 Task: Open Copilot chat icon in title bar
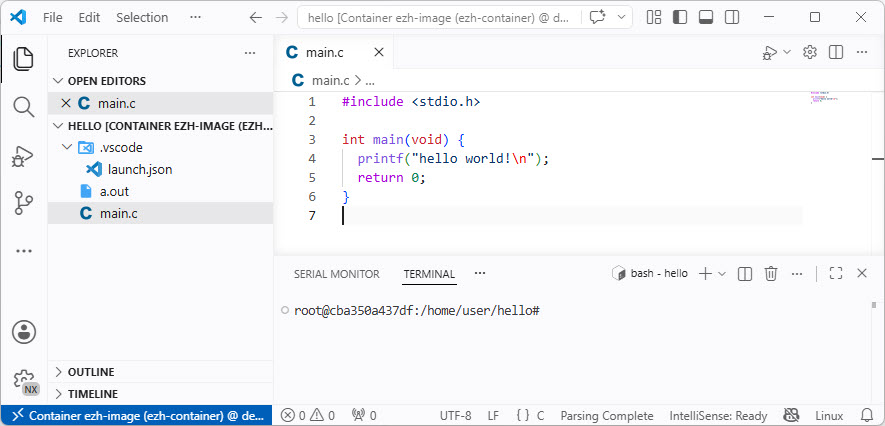[597, 17]
